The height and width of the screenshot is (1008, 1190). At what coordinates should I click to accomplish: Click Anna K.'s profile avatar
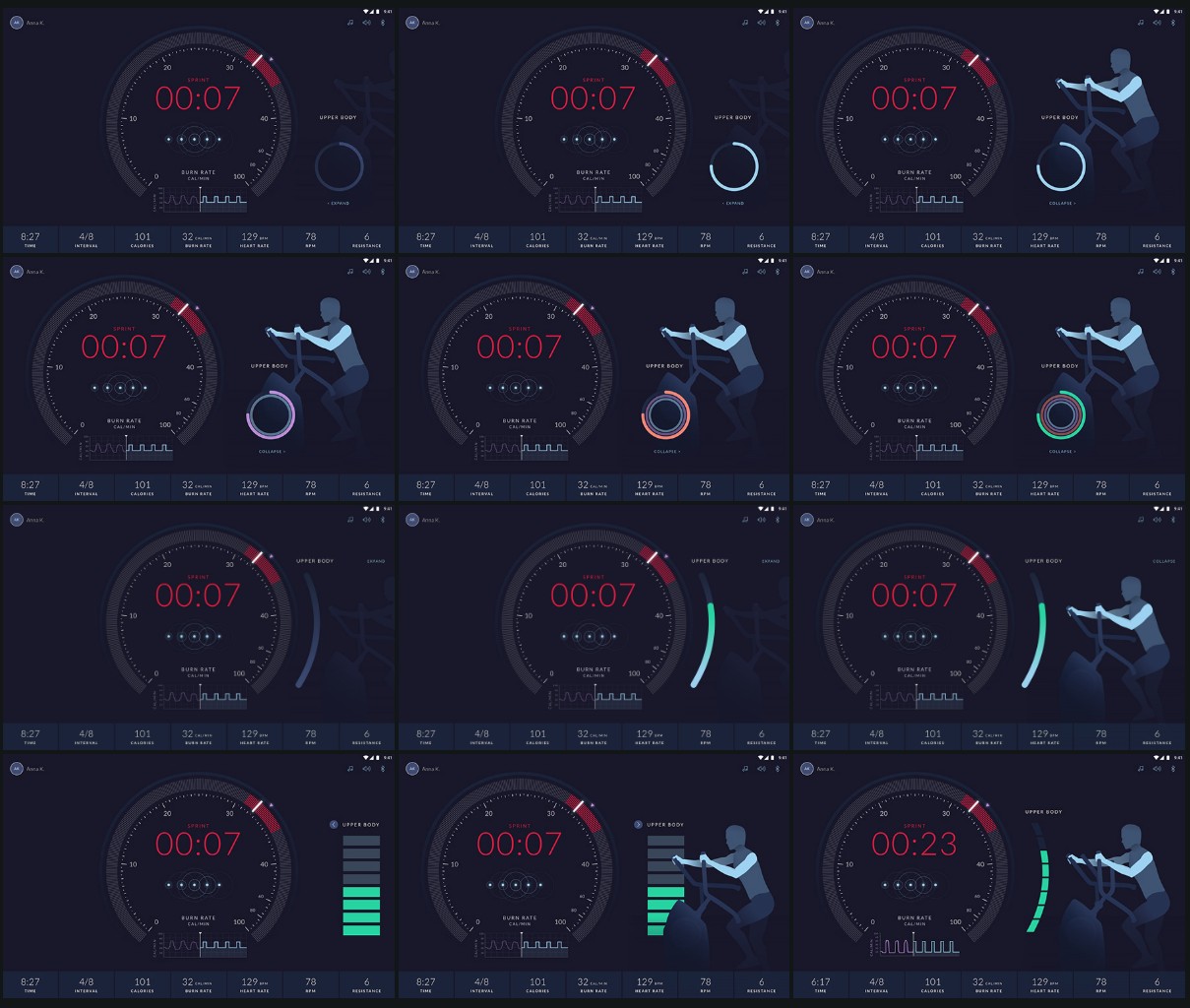click(x=16, y=22)
